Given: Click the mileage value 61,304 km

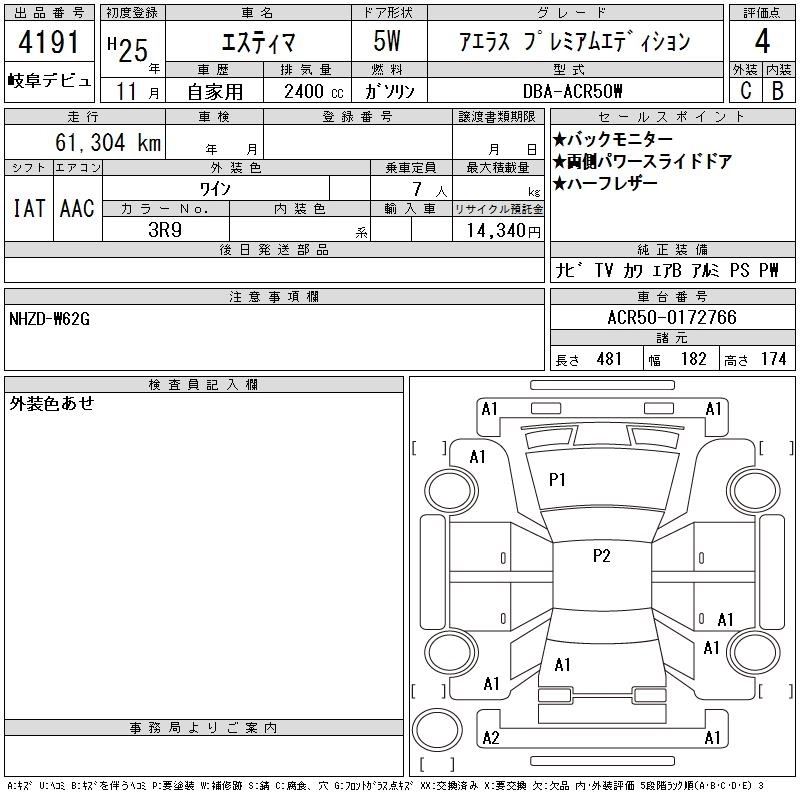Looking at the screenshot, I should (x=108, y=142).
